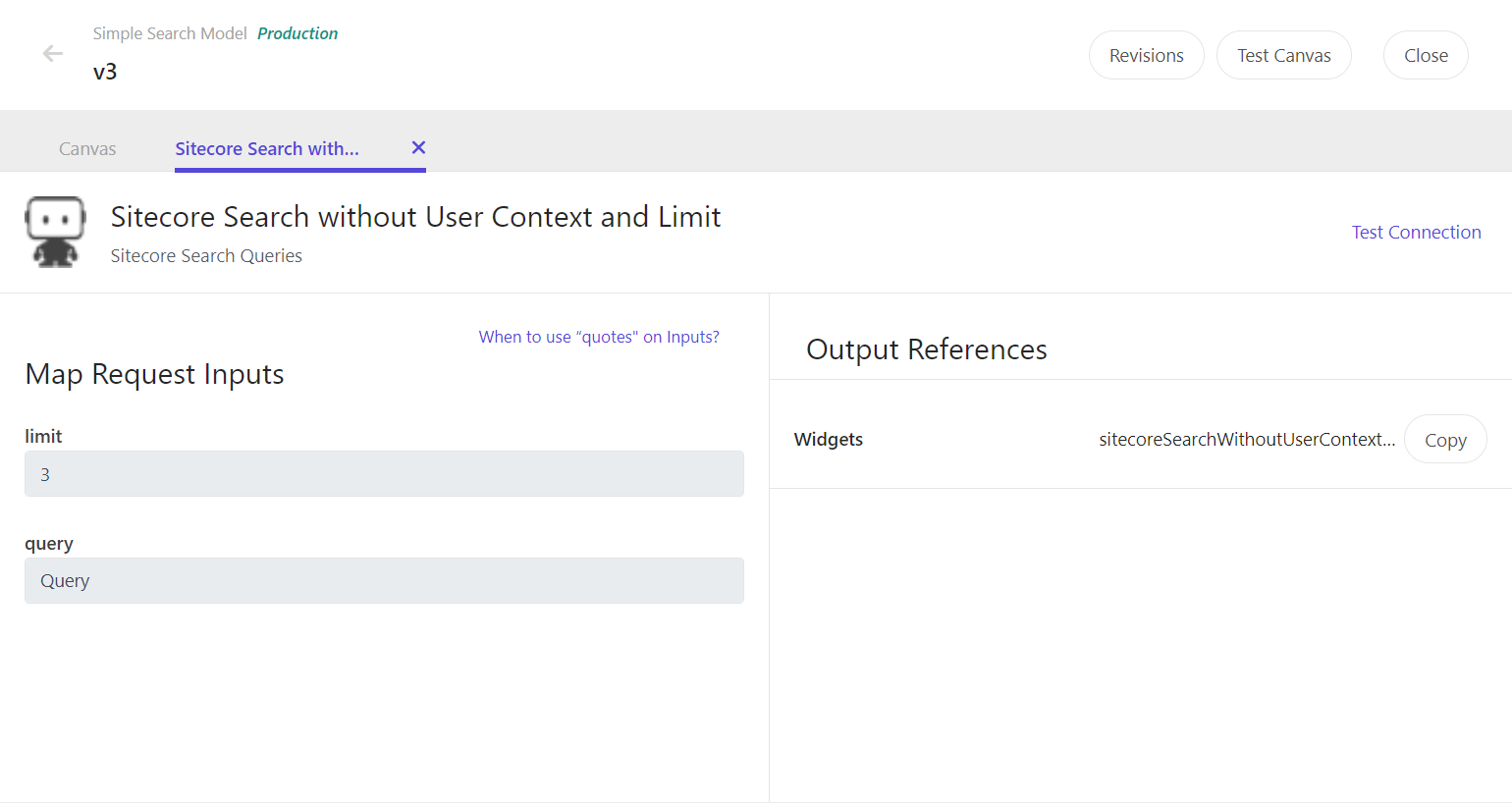Click the sitecoreSearchWithoutUserContext output value

1247,439
